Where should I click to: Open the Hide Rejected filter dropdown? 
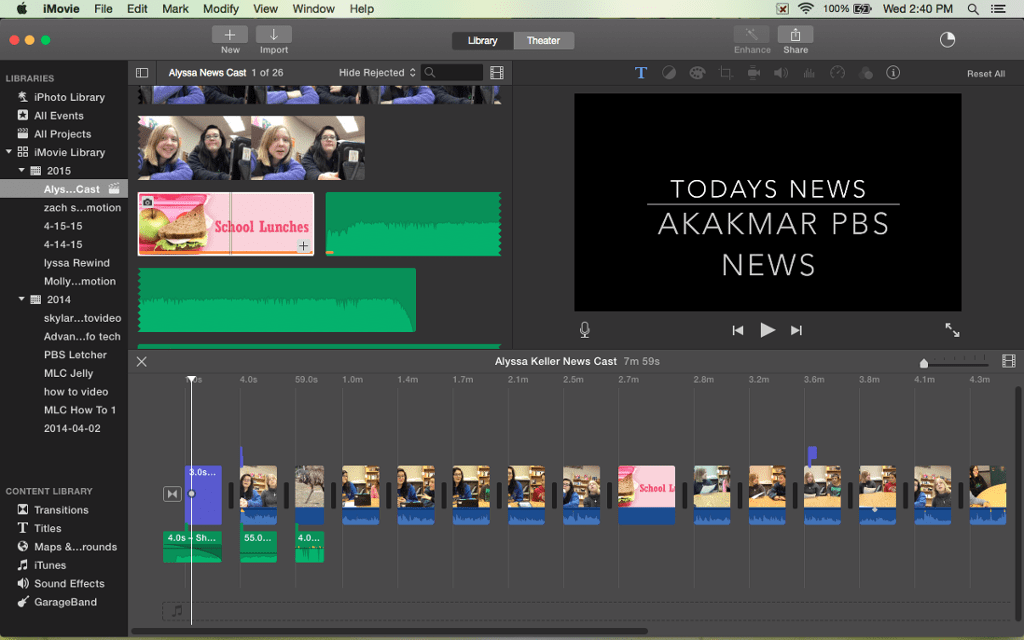pos(377,72)
